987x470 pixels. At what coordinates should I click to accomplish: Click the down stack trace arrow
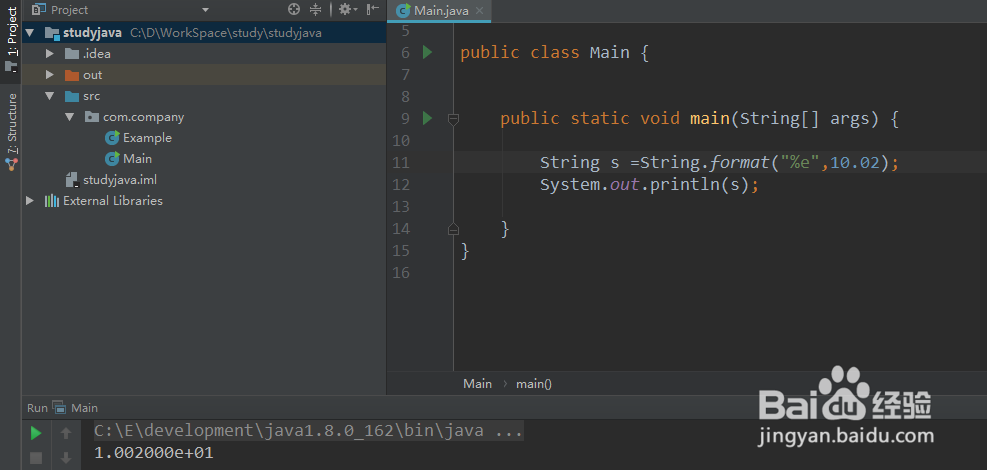coord(66,458)
